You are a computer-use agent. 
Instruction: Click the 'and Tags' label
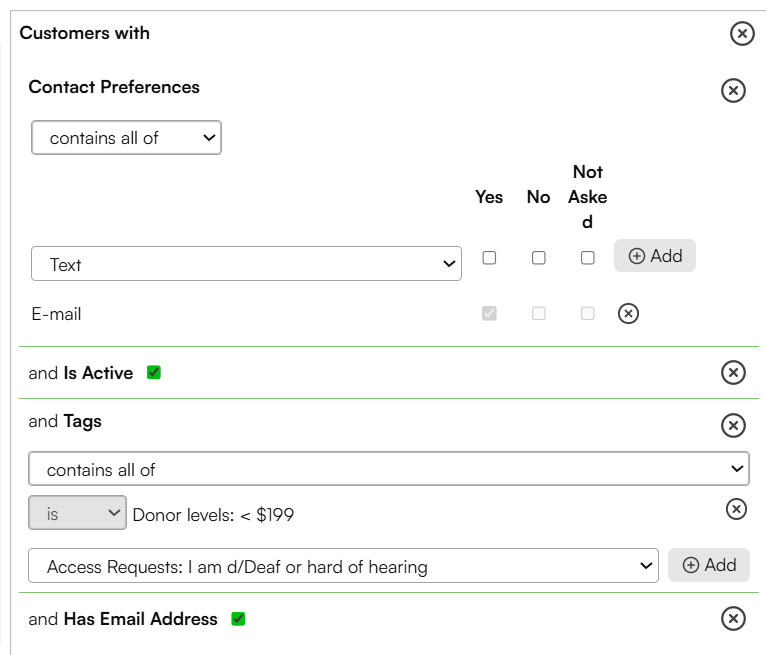65,421
